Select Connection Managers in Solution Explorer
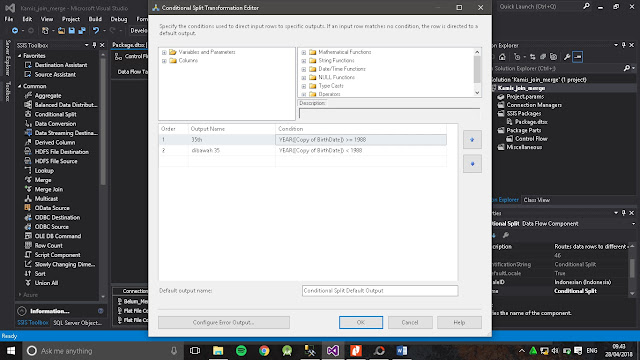Image resolution: width=640 pixels, height=360 pixels. coord(533,105)
